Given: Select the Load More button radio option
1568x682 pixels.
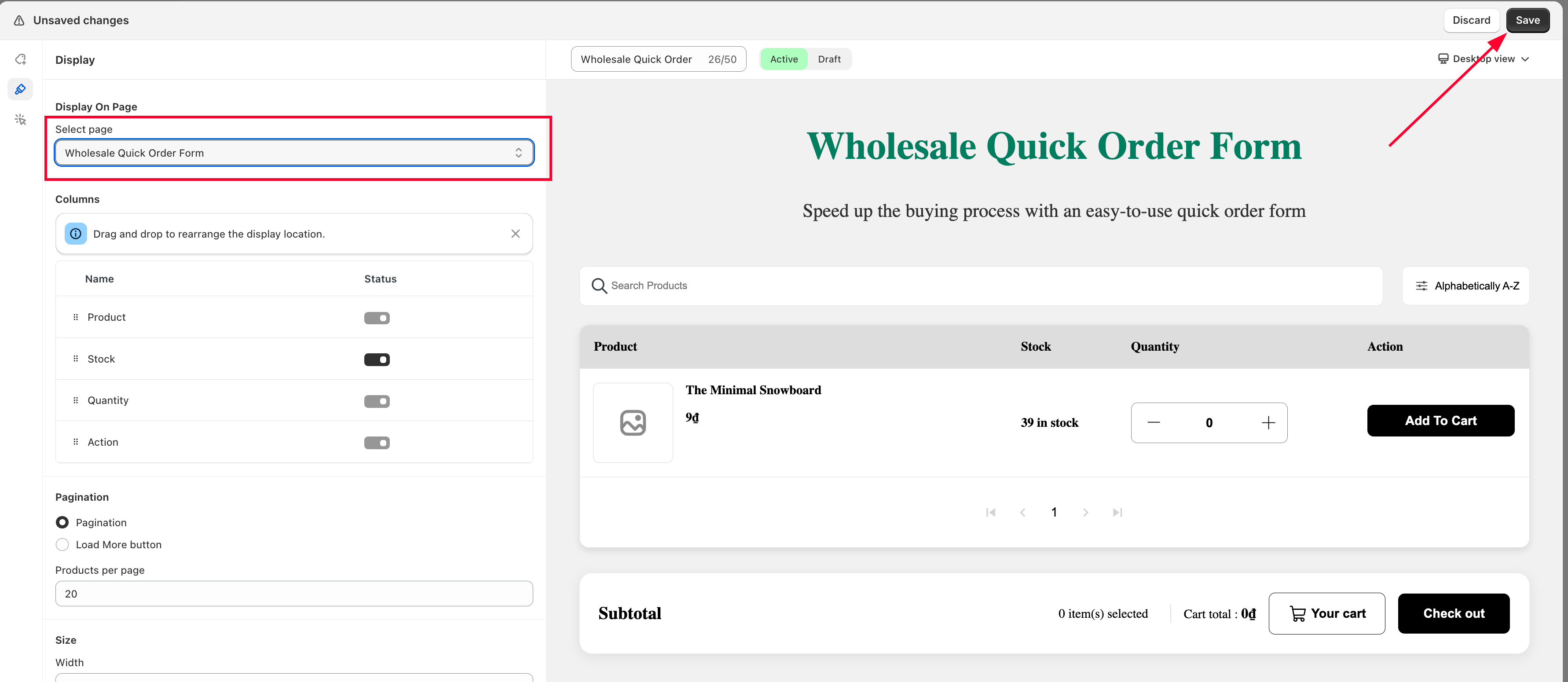Looking at the screenshot, I should click(62, 544).
